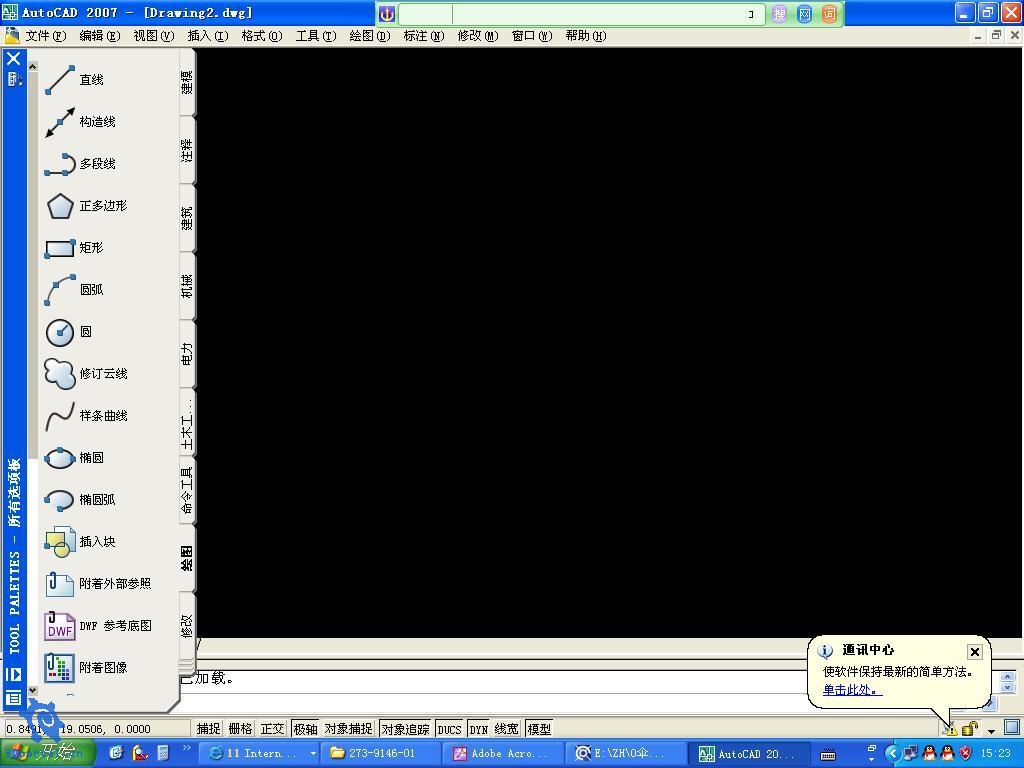Screen dimensions: 1024x768
Task: Click the 附着图像 attach image tool
Action: [x=86, y=667]
